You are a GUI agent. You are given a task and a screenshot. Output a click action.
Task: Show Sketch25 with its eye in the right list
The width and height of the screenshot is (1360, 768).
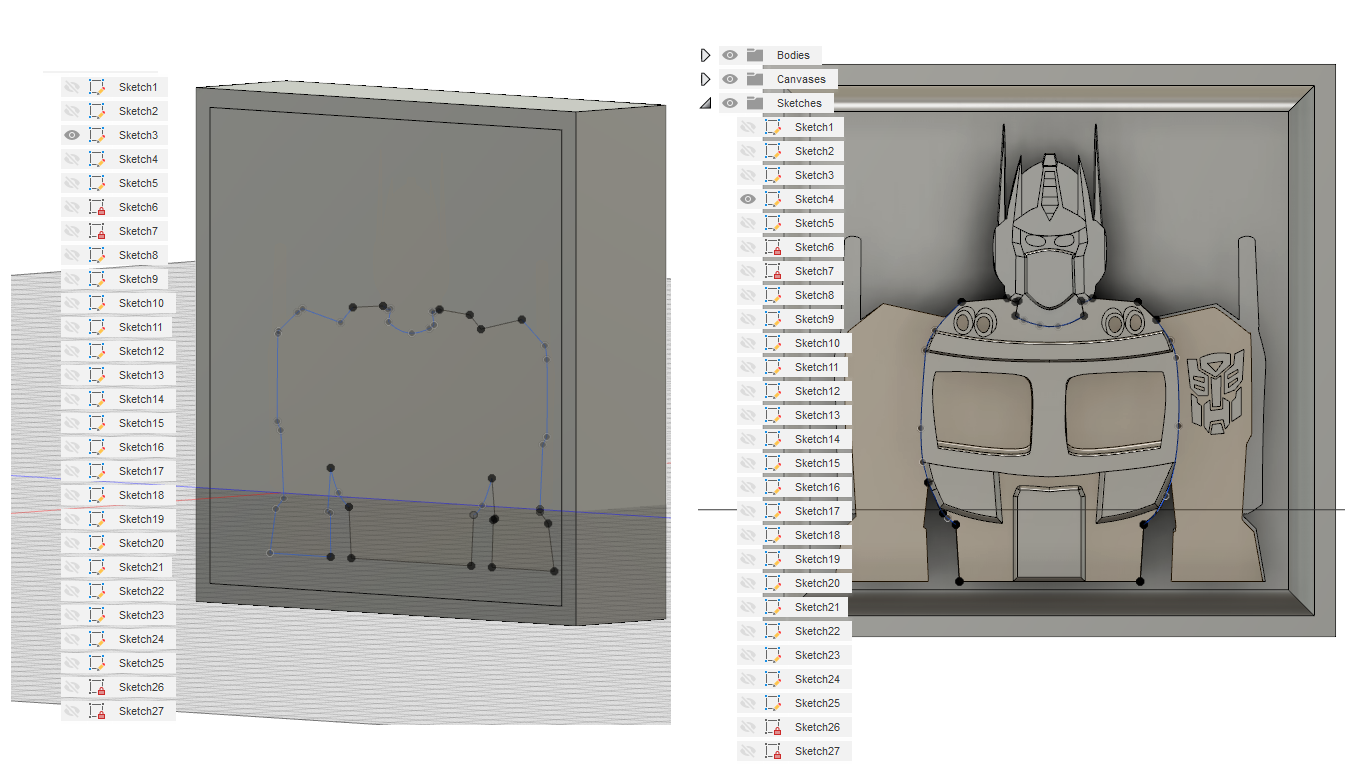(748, 703)
